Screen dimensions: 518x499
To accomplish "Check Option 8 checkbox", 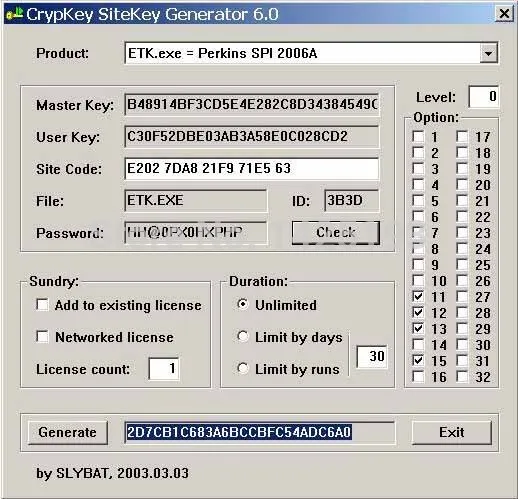I will tap(418, 248).
